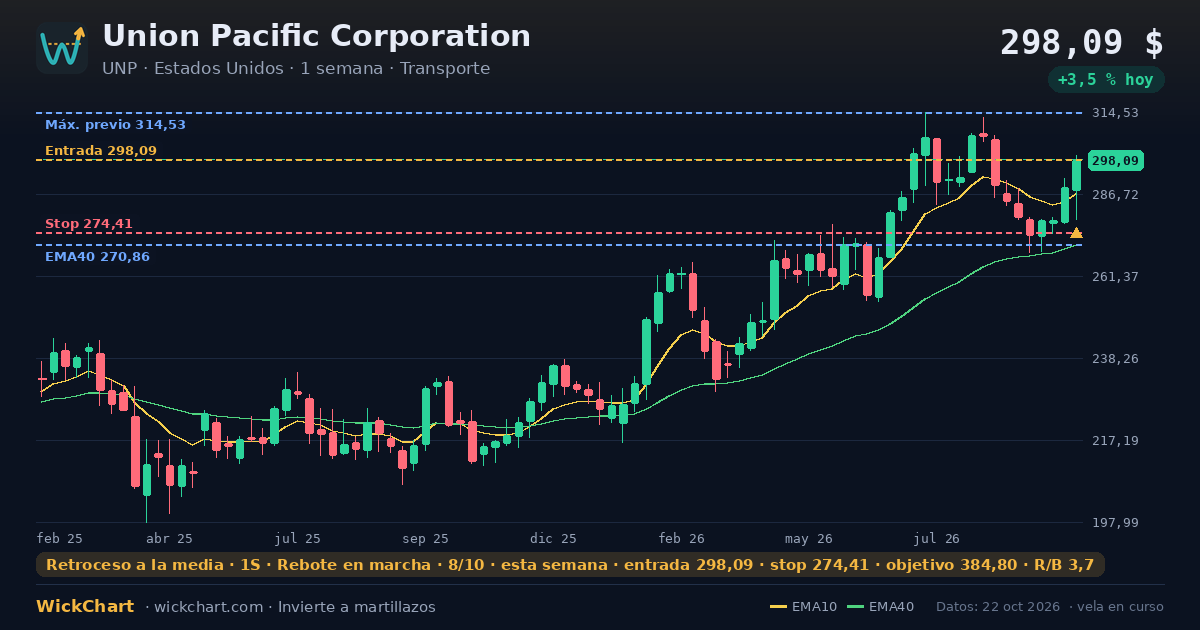Click the "Transporte" sector label

point(445,69)
